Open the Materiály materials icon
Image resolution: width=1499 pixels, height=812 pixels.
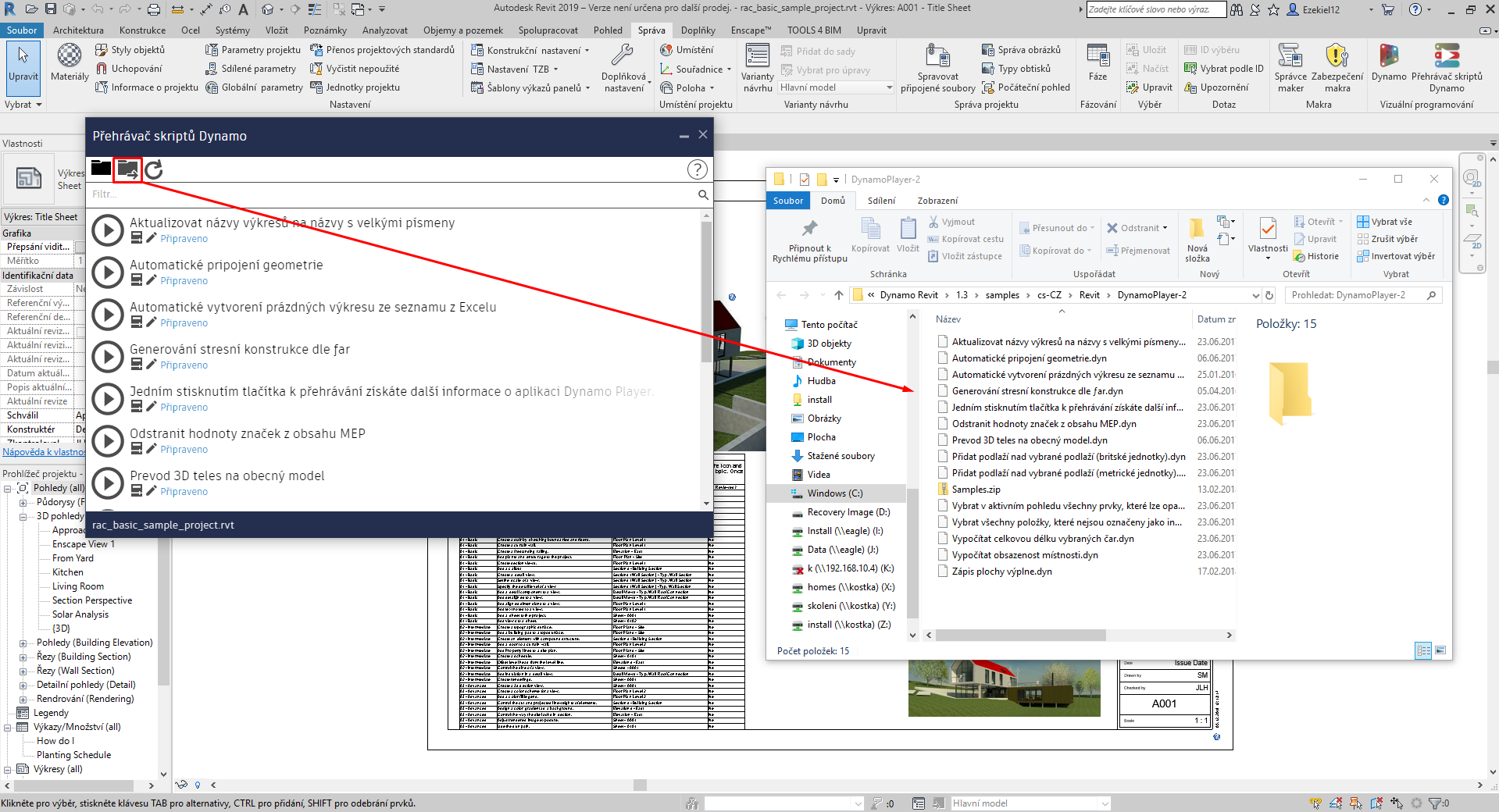click(70, 62)
